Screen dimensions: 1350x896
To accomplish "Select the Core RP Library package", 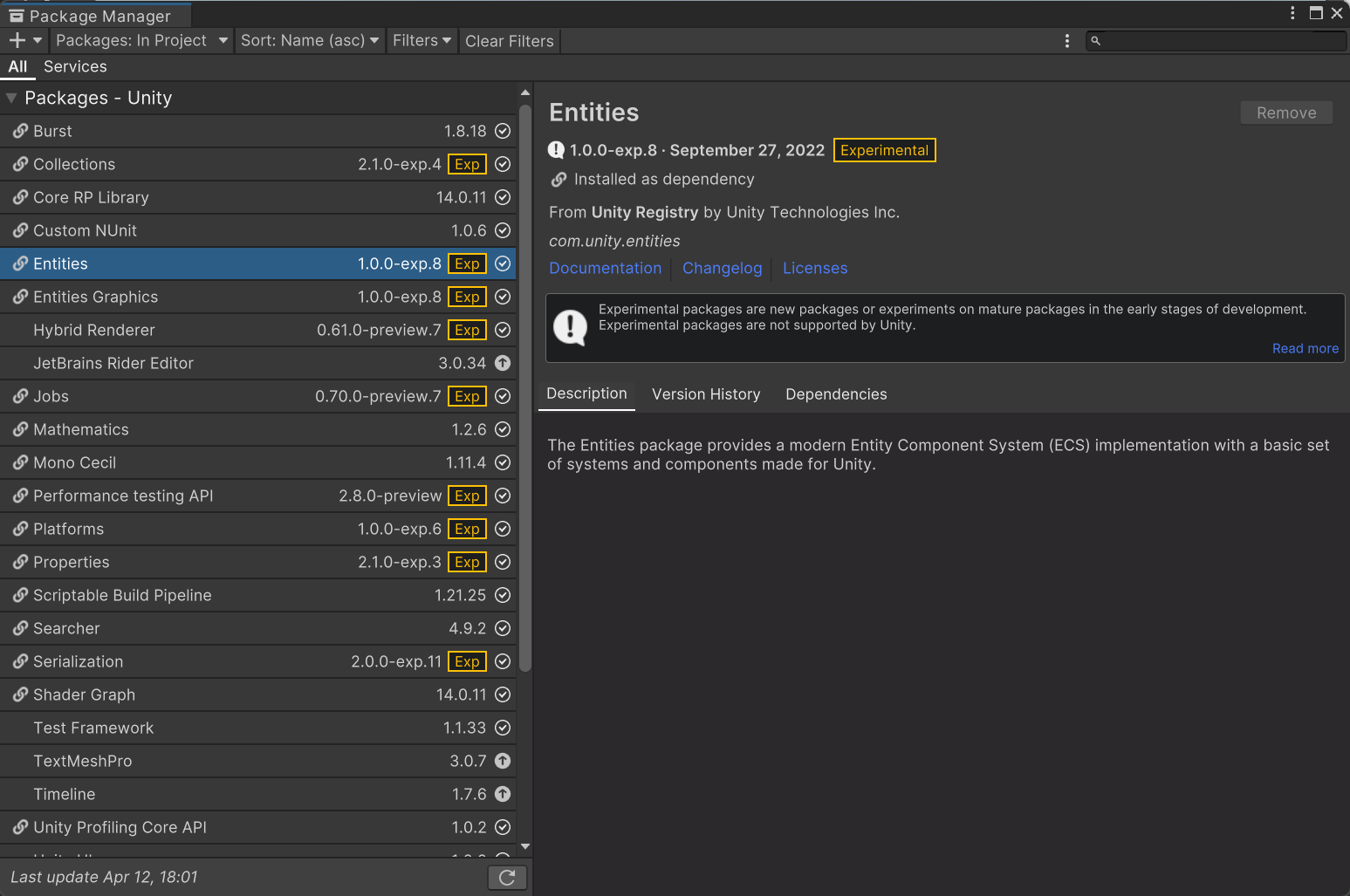I will 258,197.
